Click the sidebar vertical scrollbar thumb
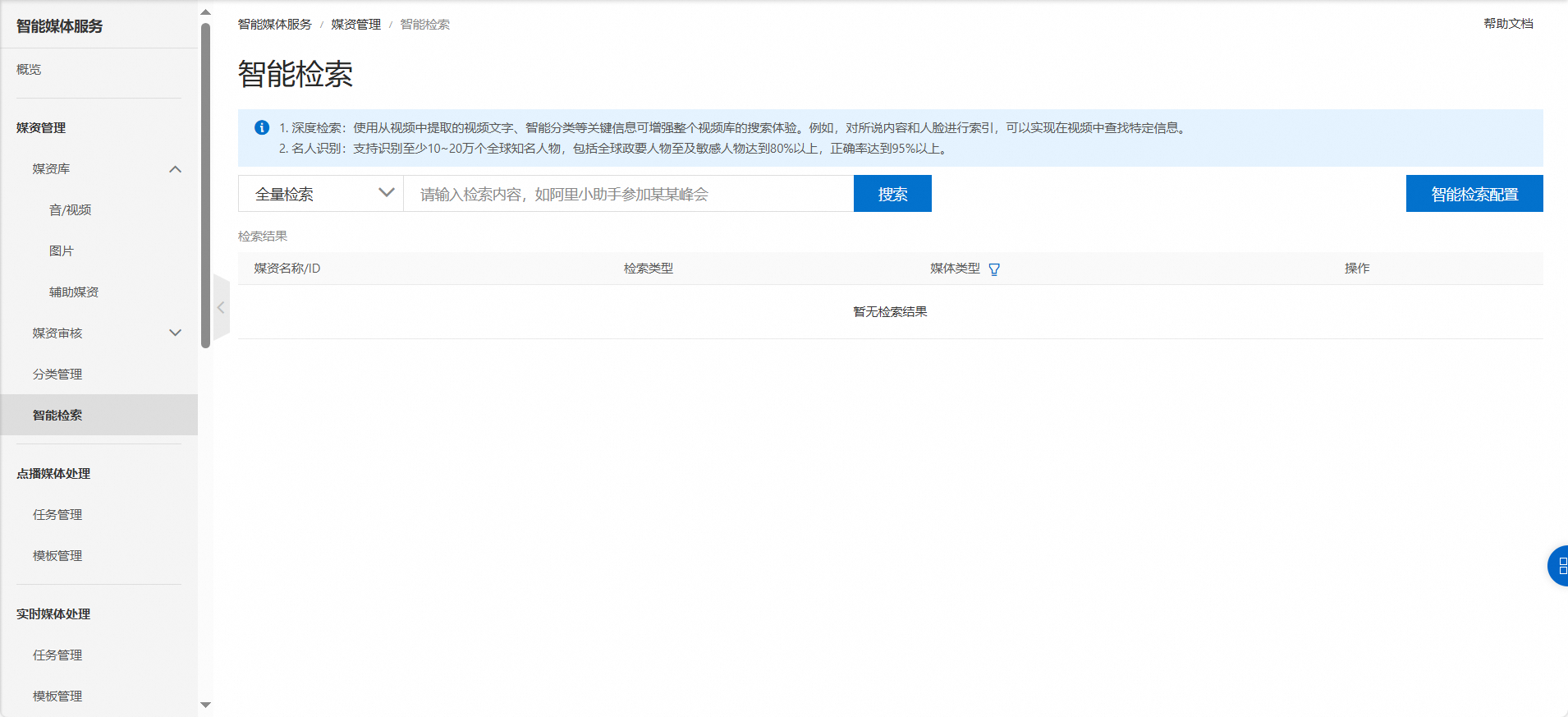The height and width of the screenshot is (717, 1568). [x=205, y=185]
